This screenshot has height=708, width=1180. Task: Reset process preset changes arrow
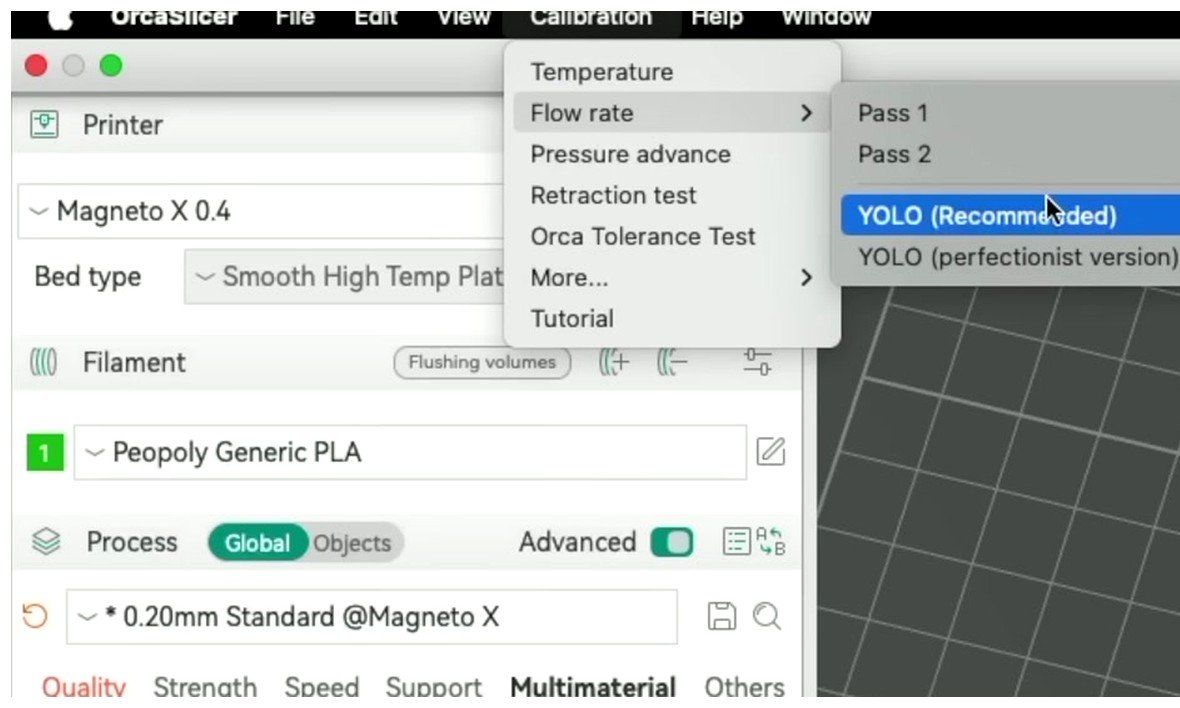(35, 616)
